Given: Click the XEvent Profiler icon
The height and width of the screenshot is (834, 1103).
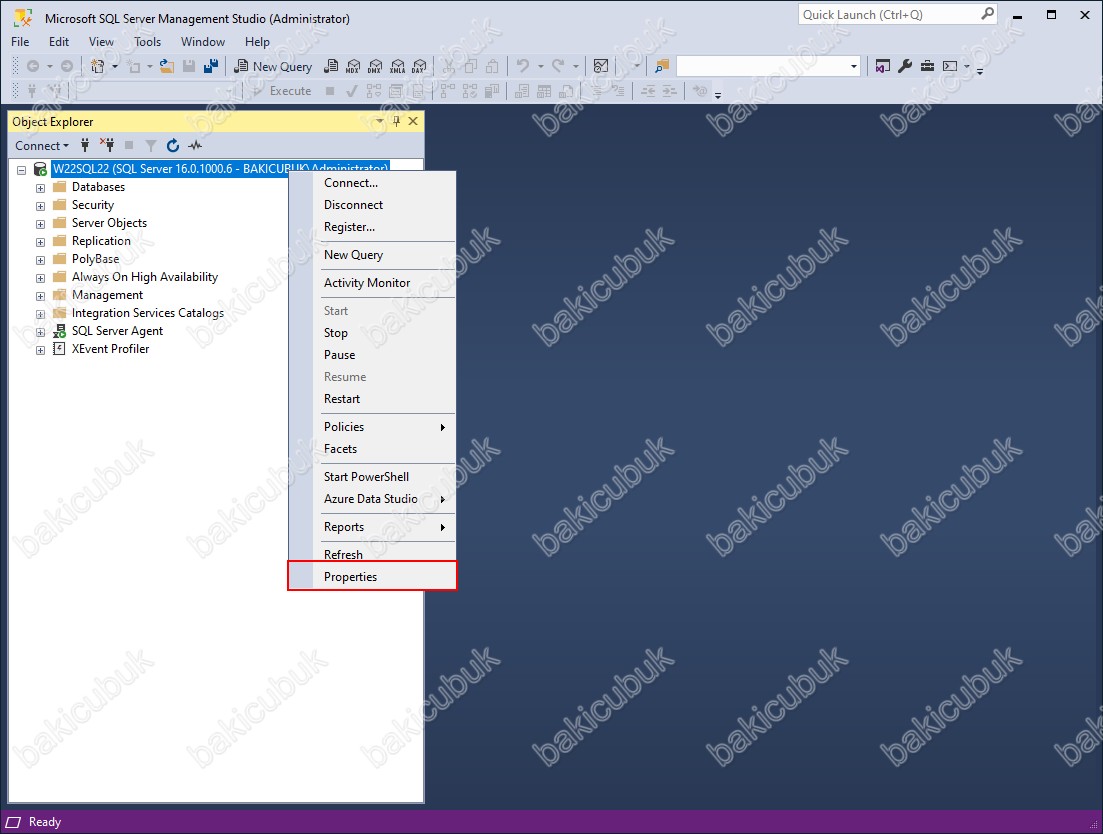Looking at the screenshot, I should 60,349.
